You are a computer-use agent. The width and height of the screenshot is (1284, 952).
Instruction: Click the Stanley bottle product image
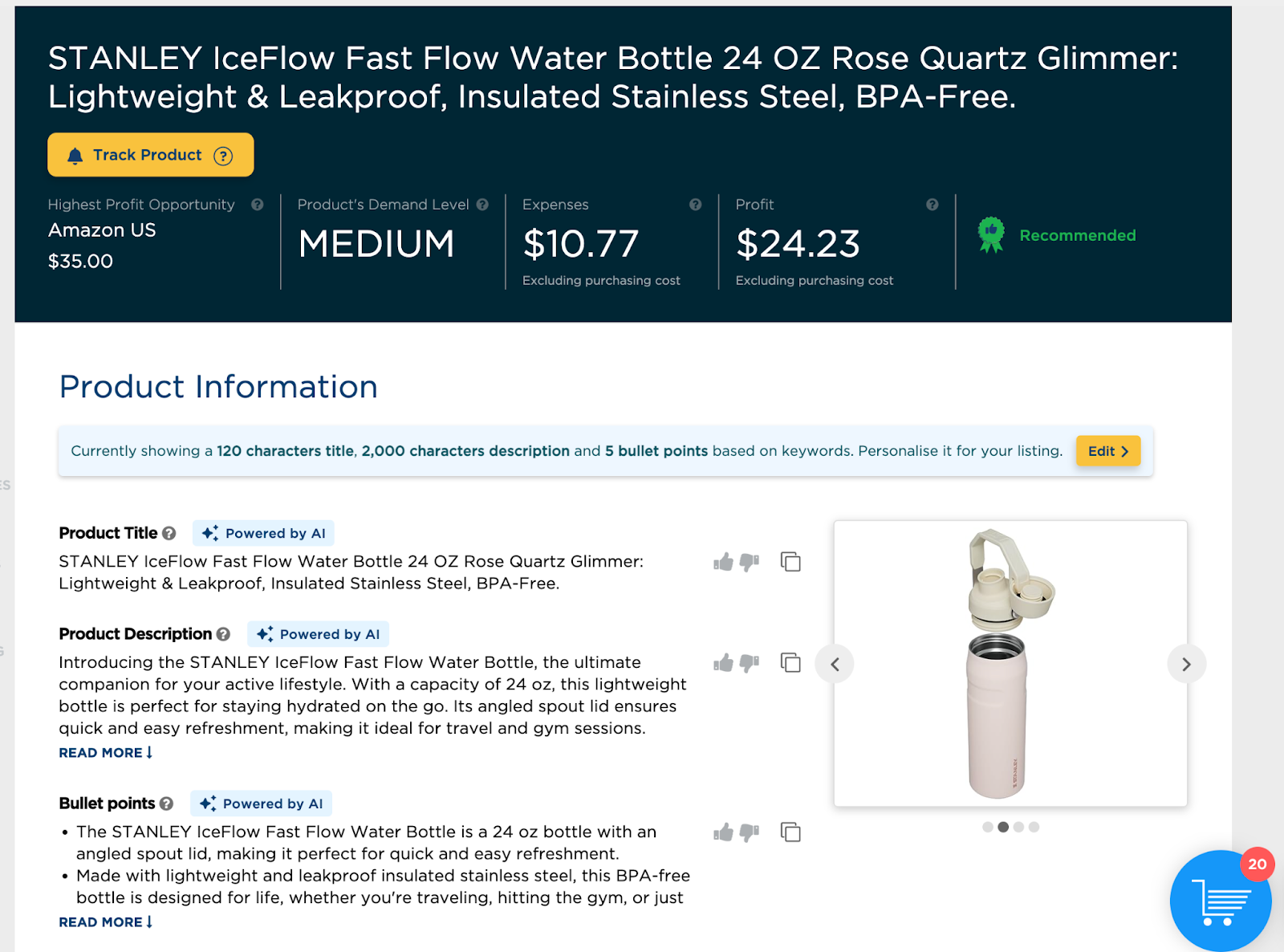click(x=1010, y=663)
